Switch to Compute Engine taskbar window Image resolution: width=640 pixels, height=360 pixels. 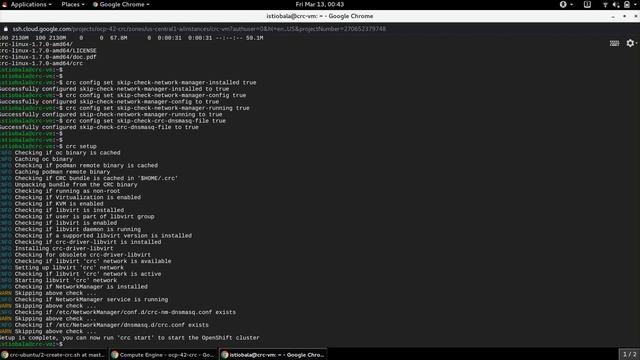coord(163,355)
